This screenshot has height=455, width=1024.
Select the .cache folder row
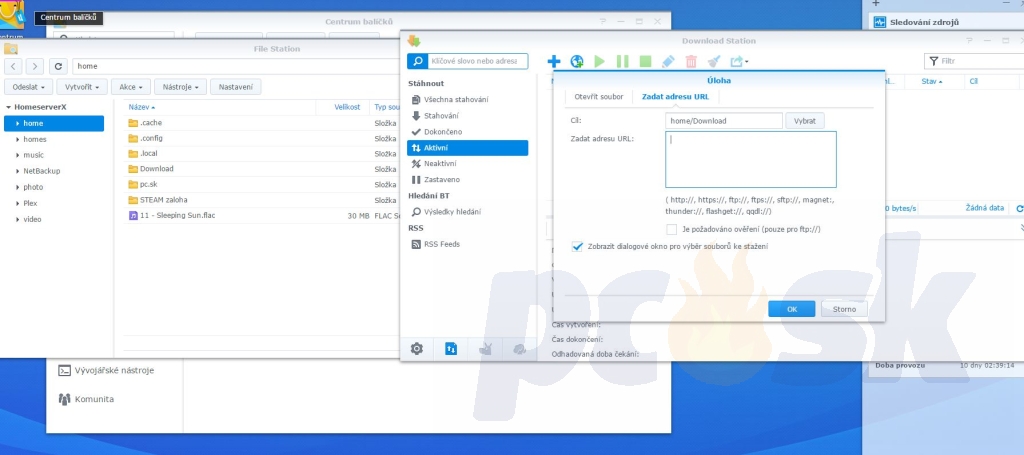261,123
